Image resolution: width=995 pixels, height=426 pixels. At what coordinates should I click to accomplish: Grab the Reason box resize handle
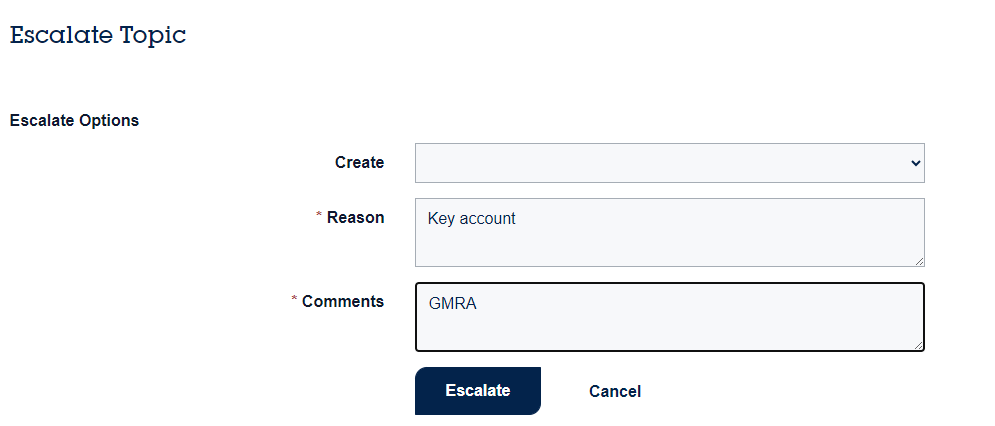tap(919, 261)
